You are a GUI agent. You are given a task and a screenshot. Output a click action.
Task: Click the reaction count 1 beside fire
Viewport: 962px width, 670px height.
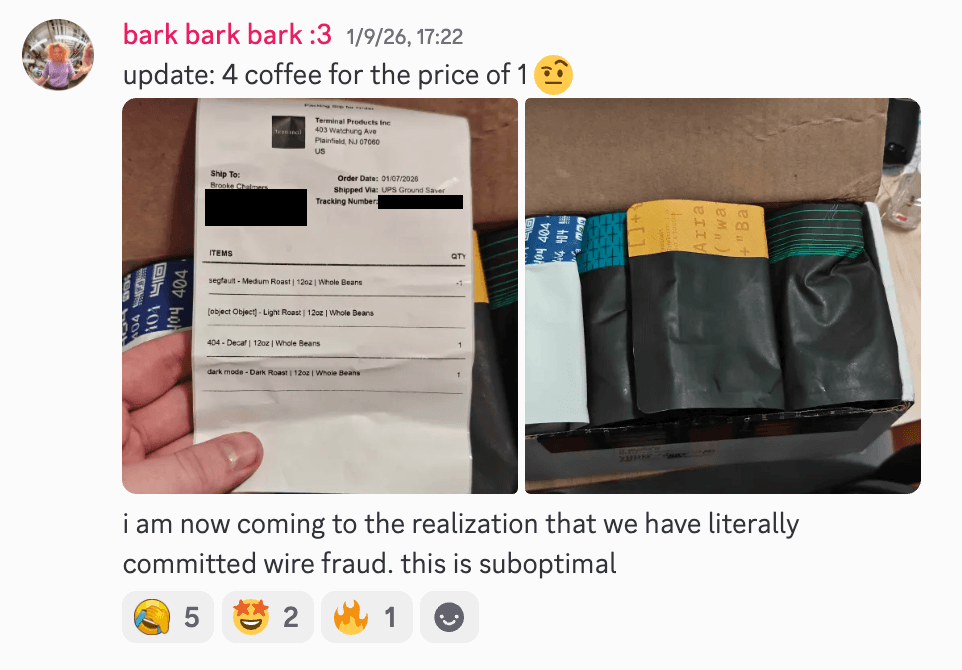point(390,617)
